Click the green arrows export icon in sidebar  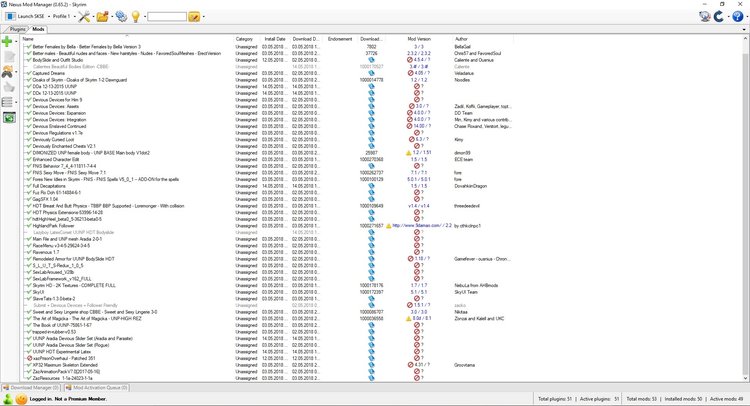click(9, 117)
